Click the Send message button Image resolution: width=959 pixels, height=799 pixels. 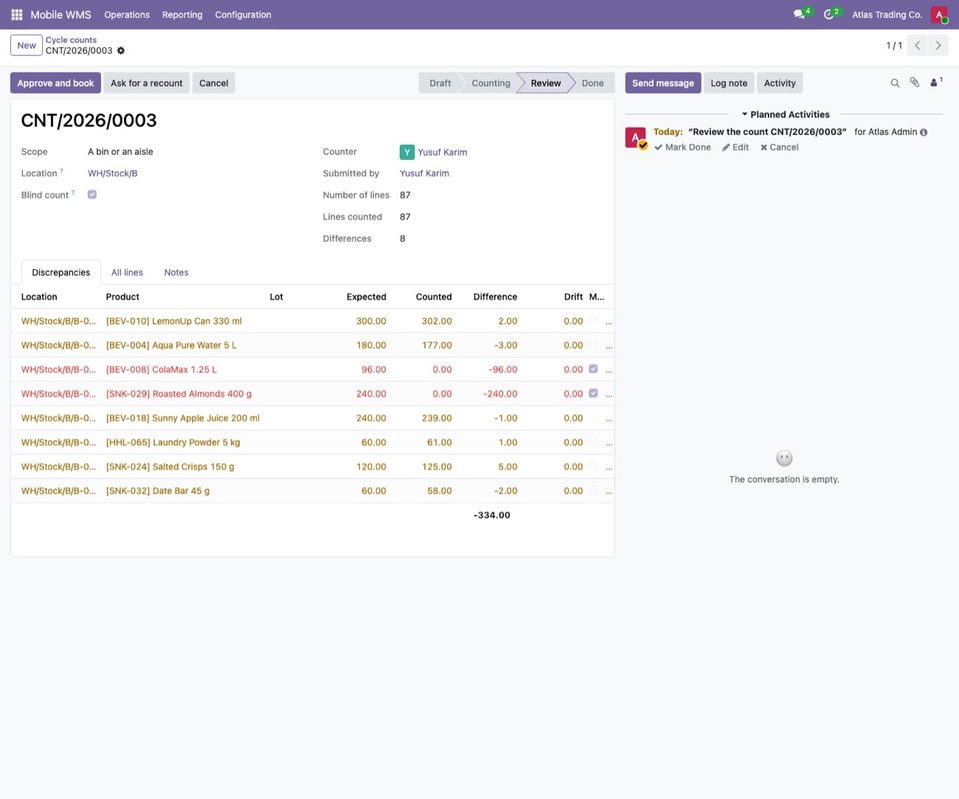click(663, 83)
